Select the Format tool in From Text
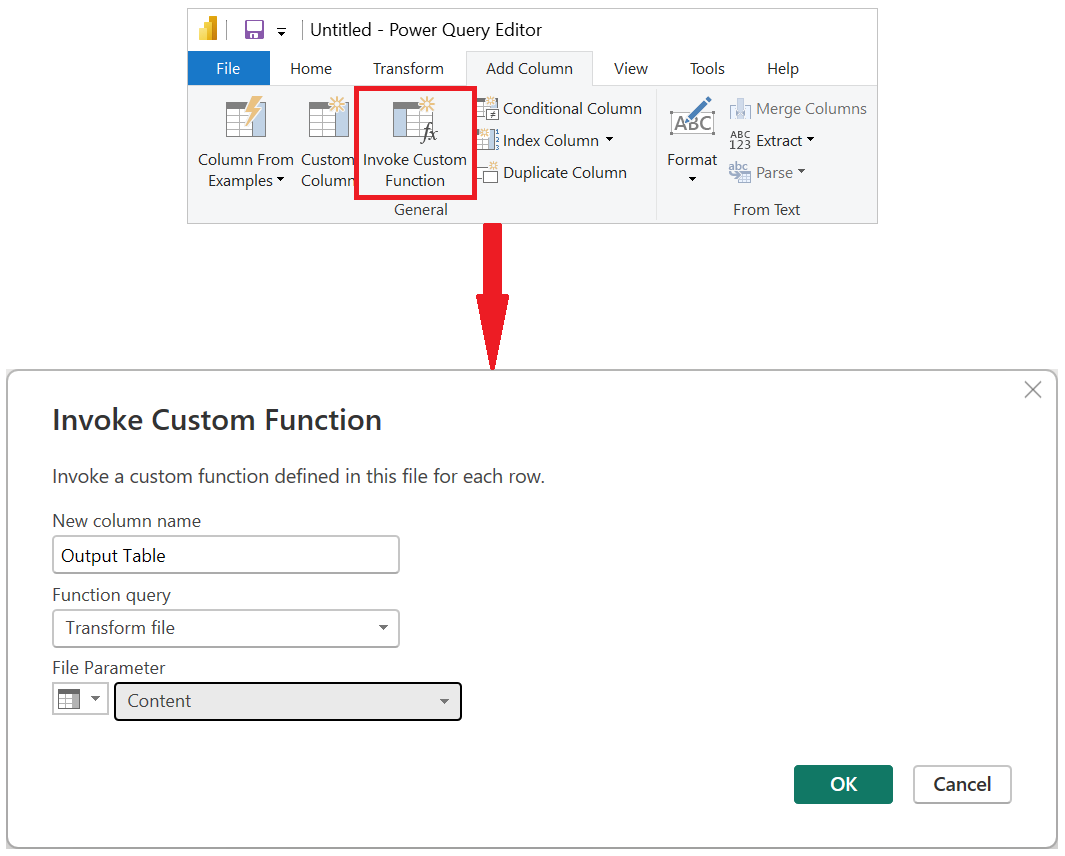The image size is (1065, 856). pyautogui.click(x=691, y=140)
